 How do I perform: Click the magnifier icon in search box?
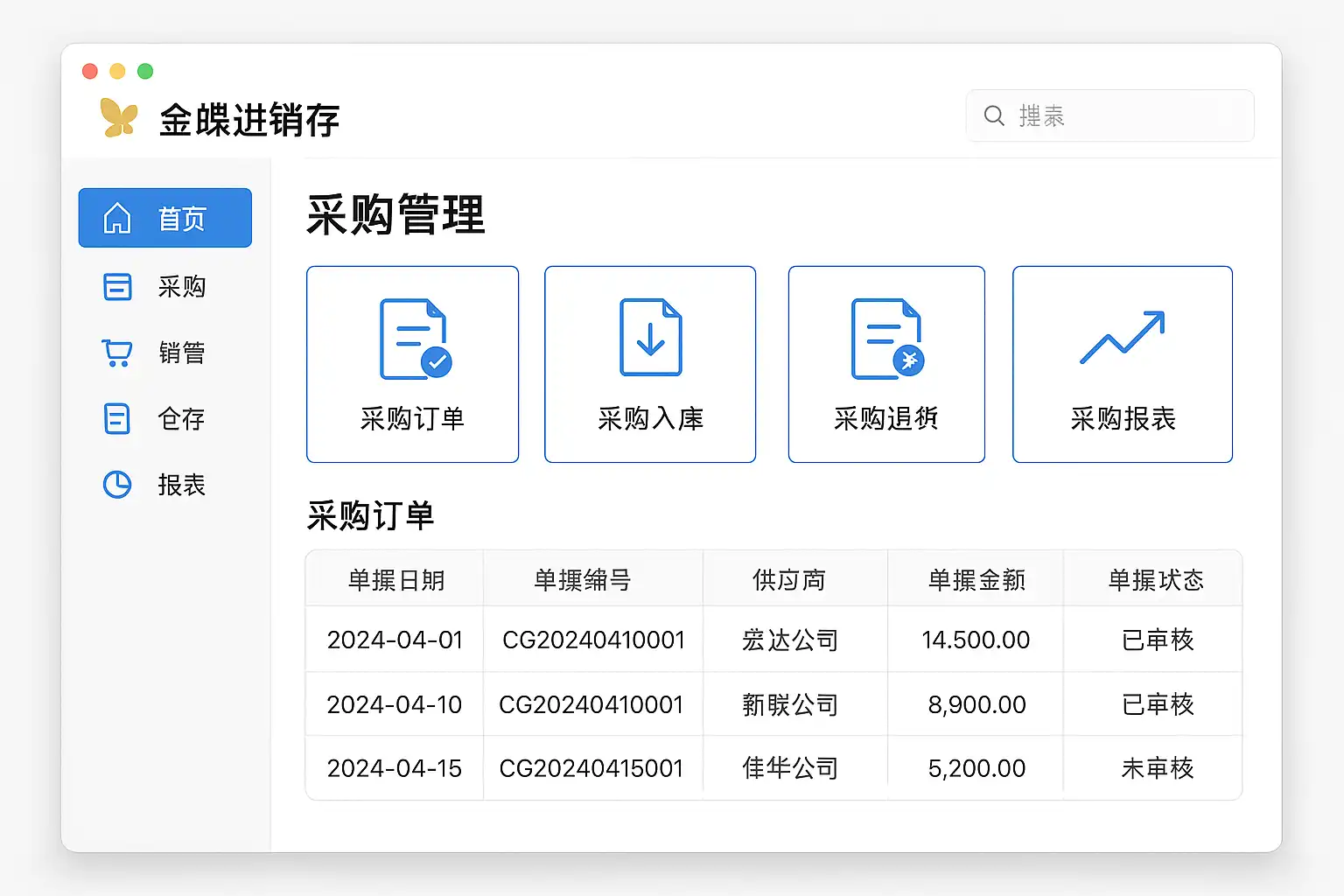tap(994, 115)
